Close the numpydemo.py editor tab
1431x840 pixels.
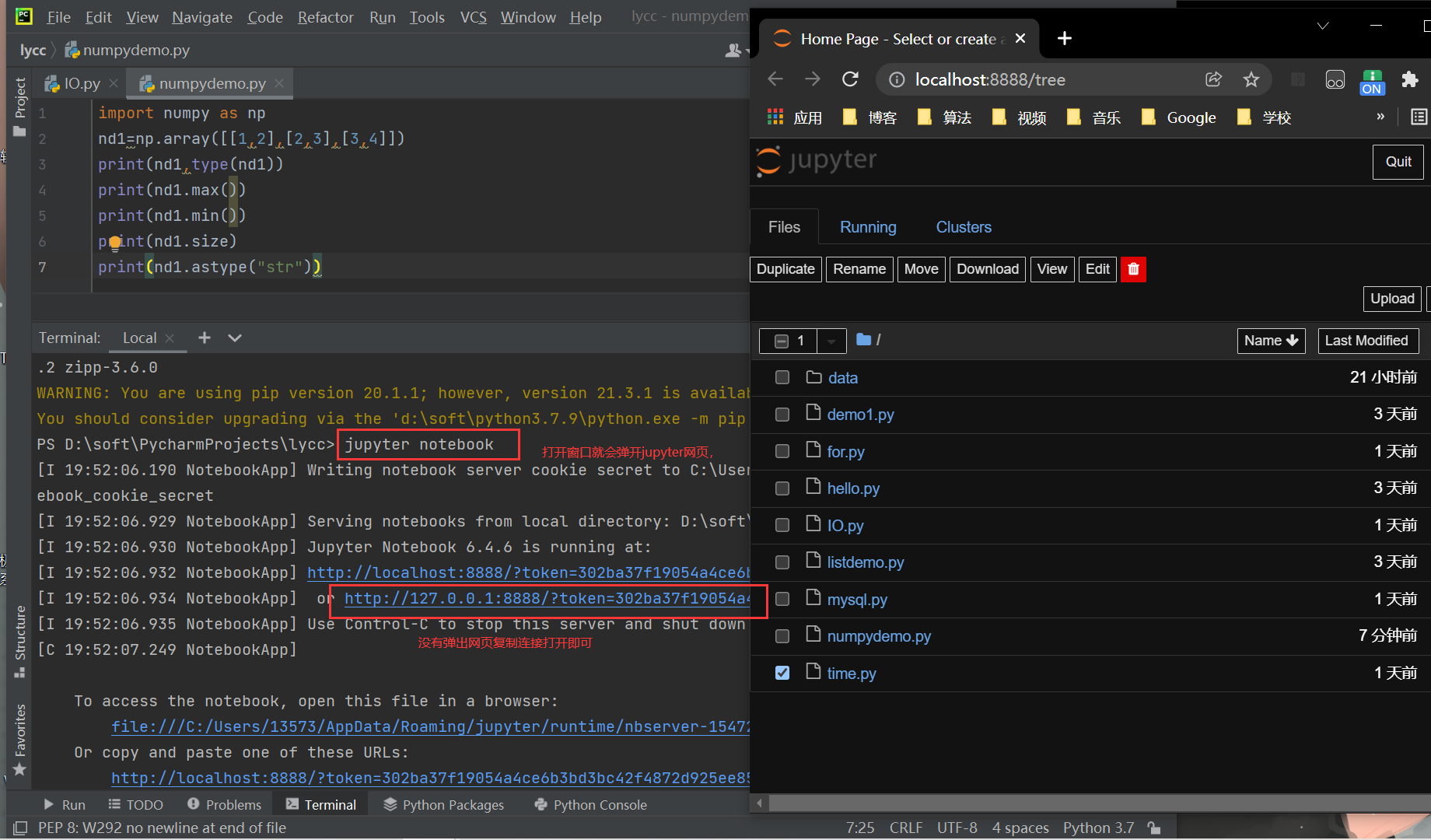279,83
